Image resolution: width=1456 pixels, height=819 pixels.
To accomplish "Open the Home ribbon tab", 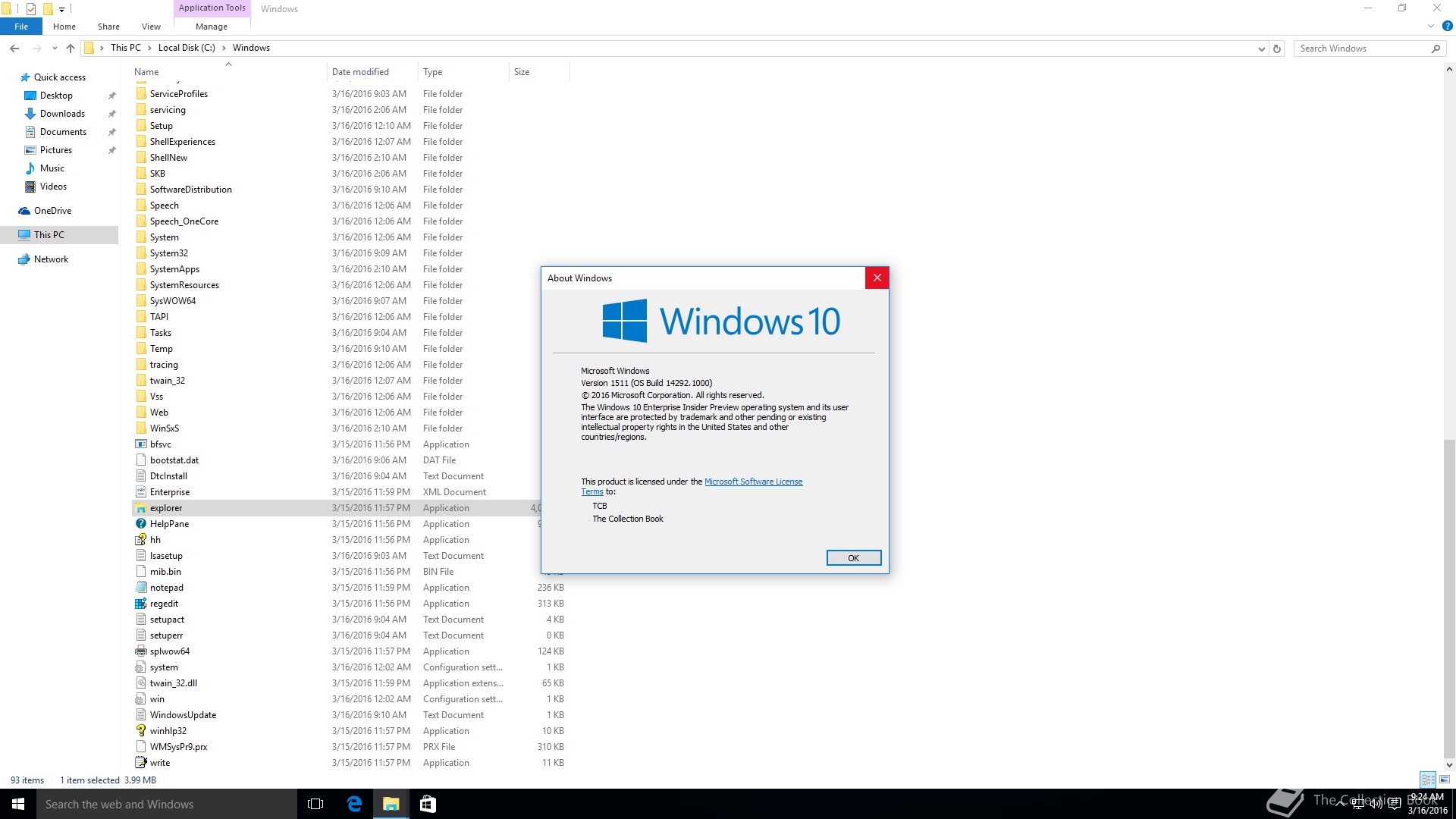I will [64, 27].
